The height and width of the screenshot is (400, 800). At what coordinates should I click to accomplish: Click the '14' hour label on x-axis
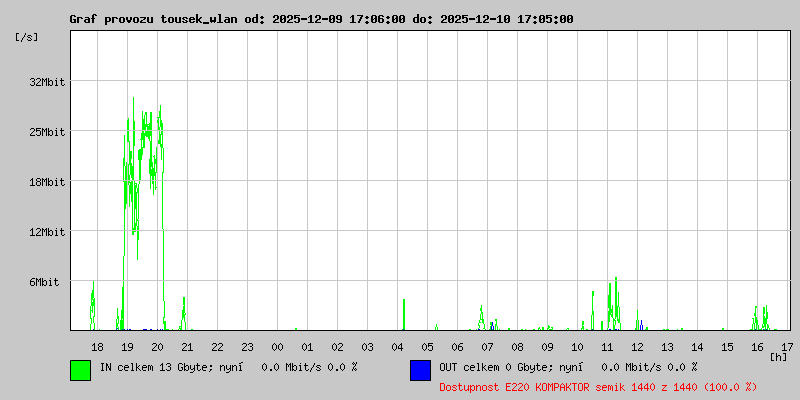pos(697,347)
